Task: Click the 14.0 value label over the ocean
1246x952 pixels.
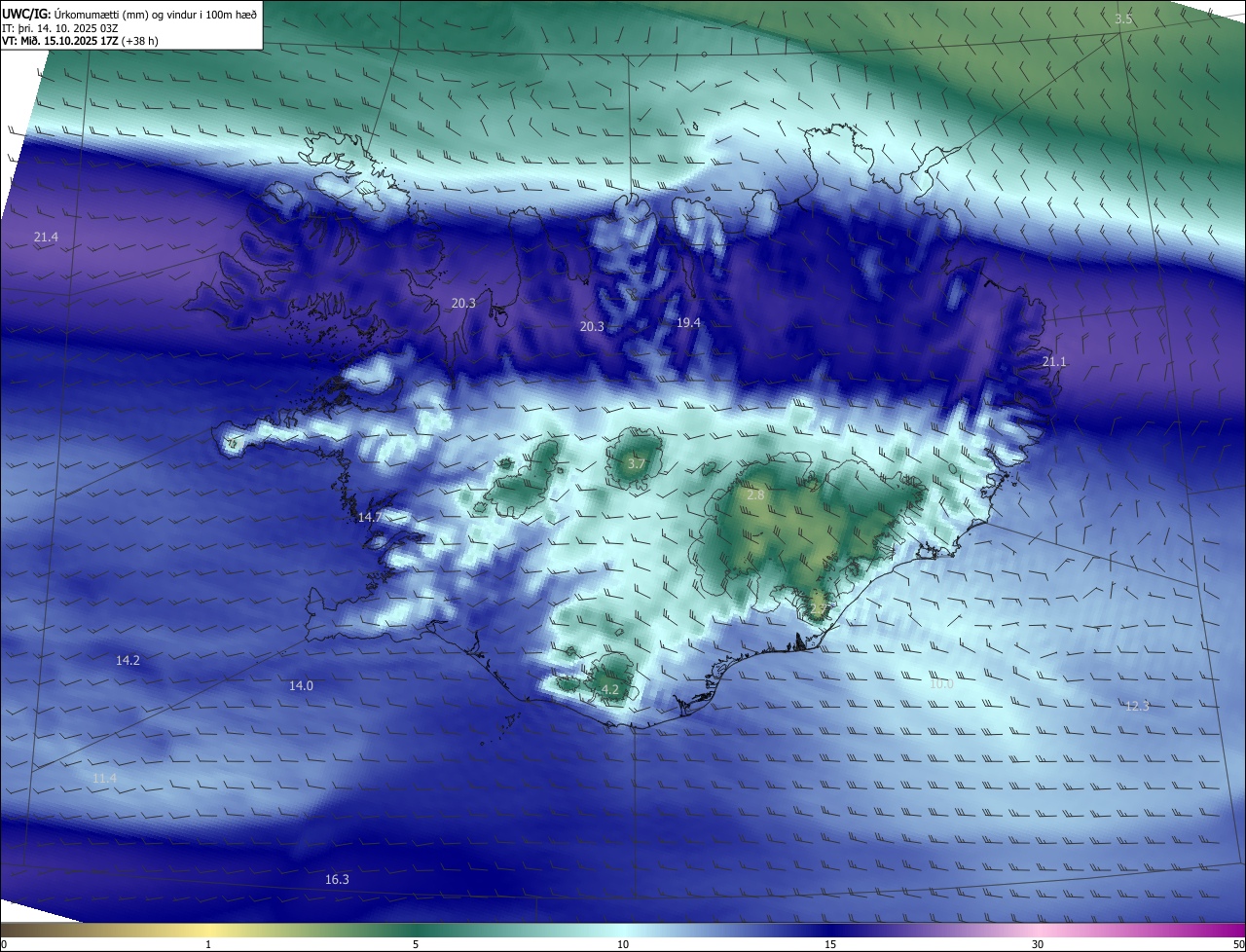Action: [x=301, y=686]
